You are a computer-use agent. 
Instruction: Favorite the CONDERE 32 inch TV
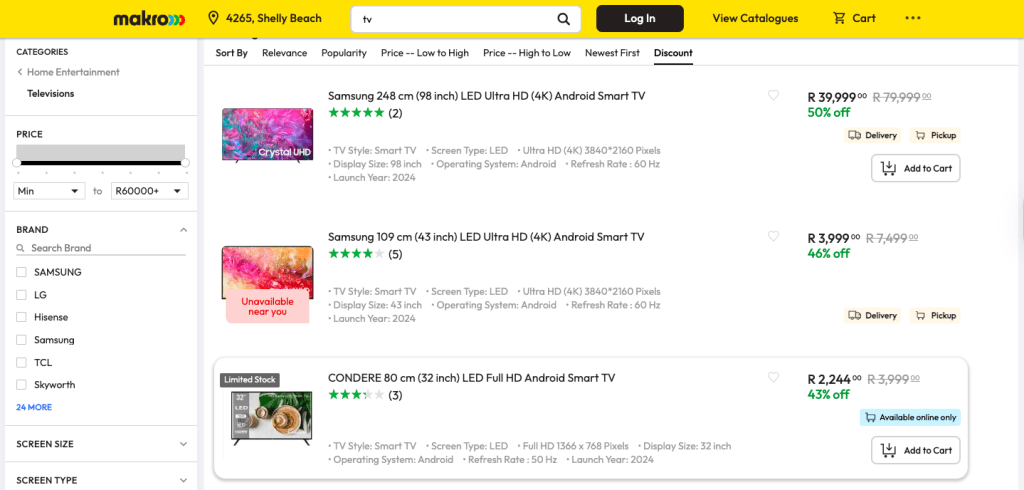773,377
